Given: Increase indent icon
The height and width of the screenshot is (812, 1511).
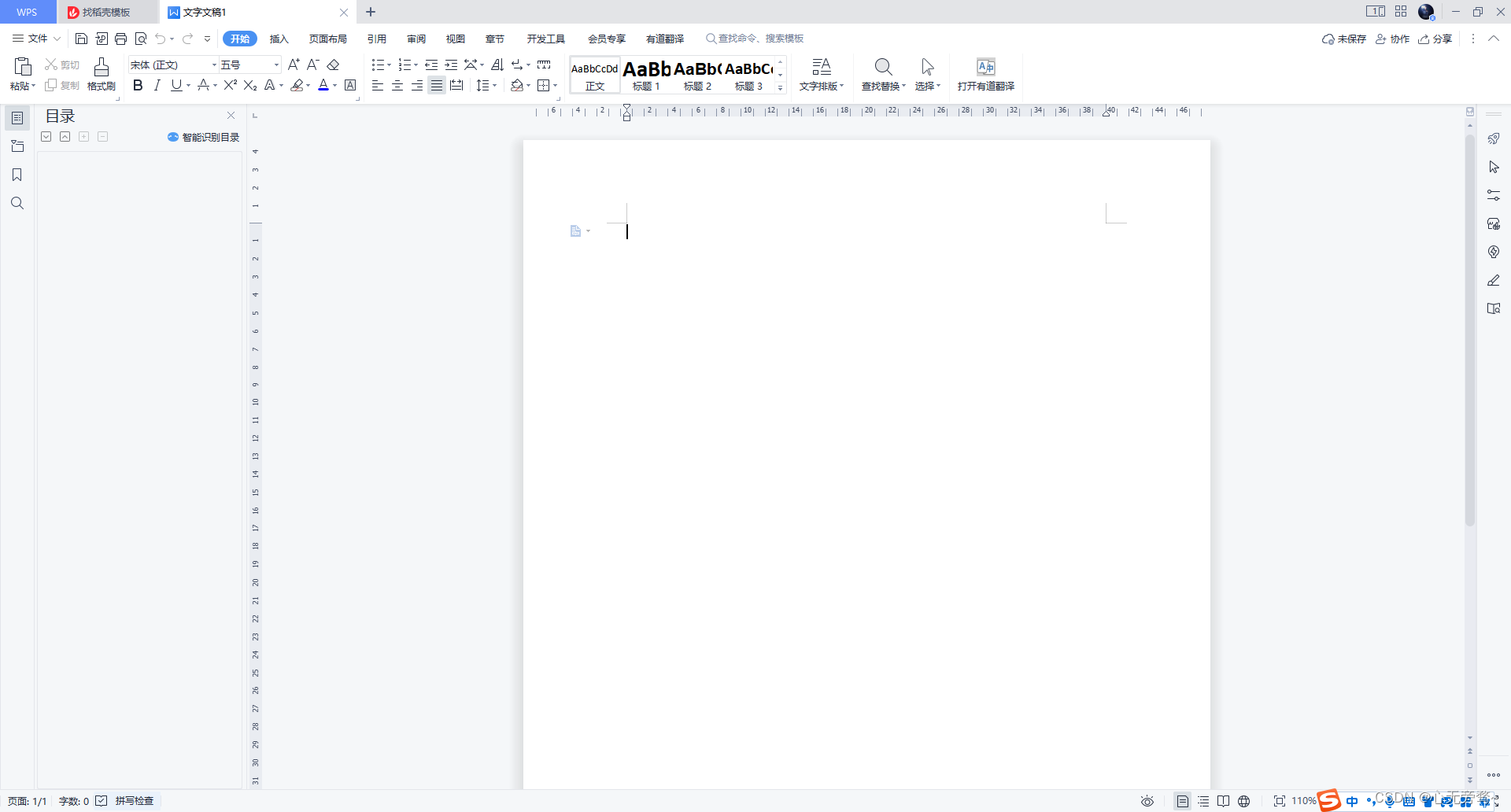Looking at the screenshot, I should (x=451, y=65).
